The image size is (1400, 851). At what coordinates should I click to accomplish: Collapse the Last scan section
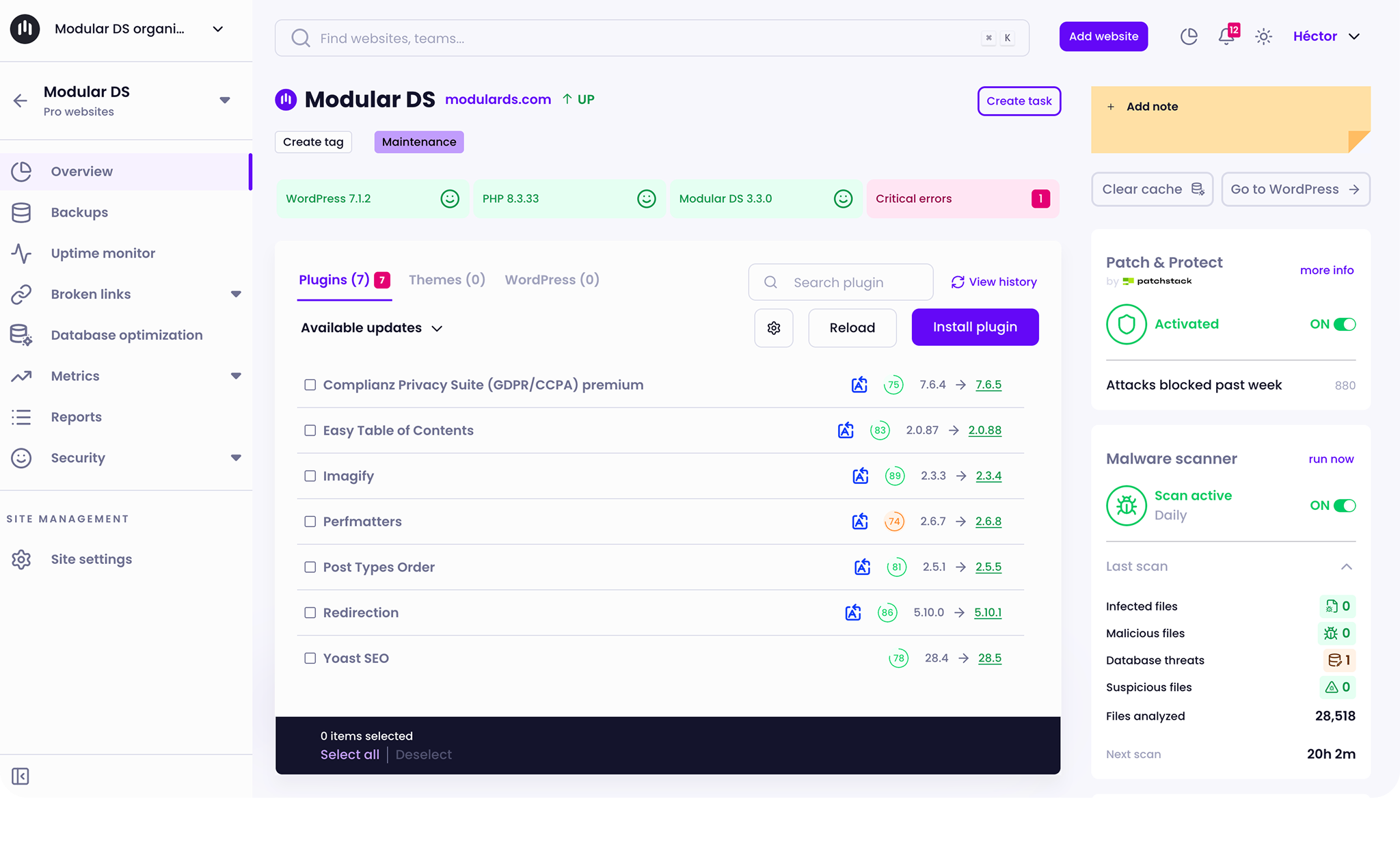(1347, 567)
